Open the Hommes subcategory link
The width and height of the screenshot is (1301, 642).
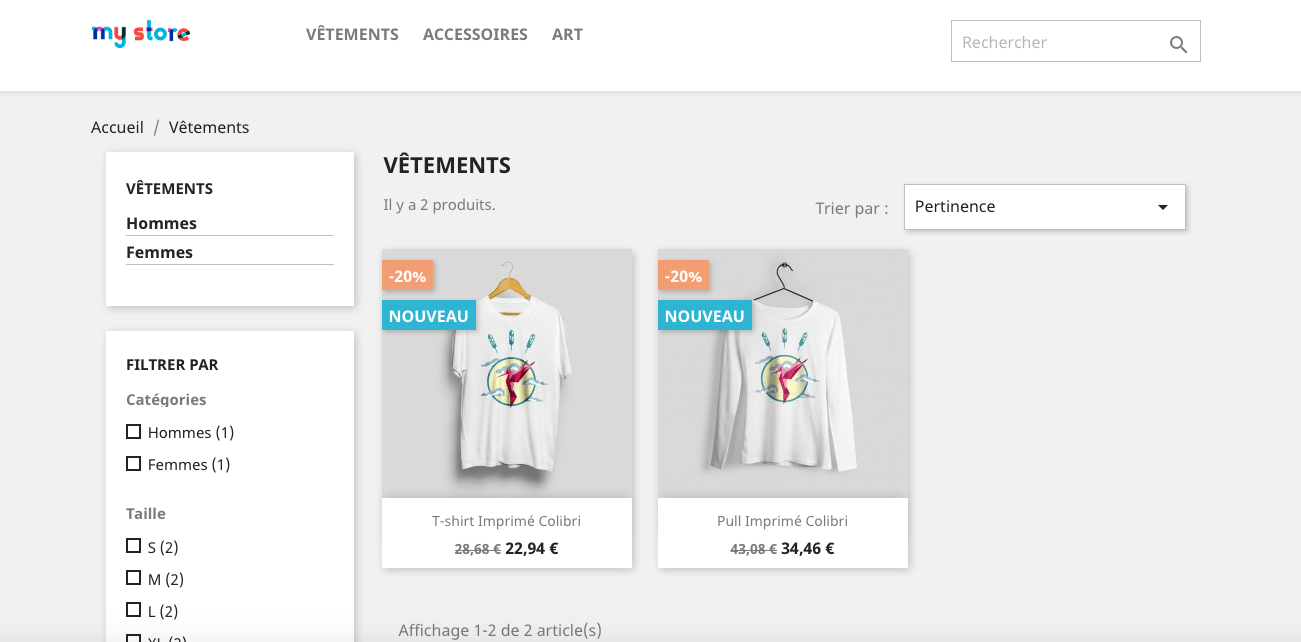pos(161,223)
